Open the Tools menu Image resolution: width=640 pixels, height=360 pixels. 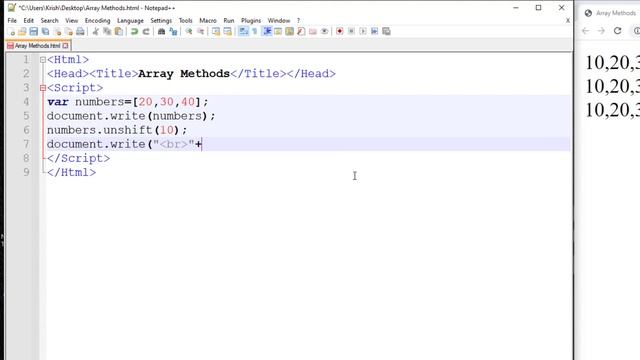click(x=185, y=20)
